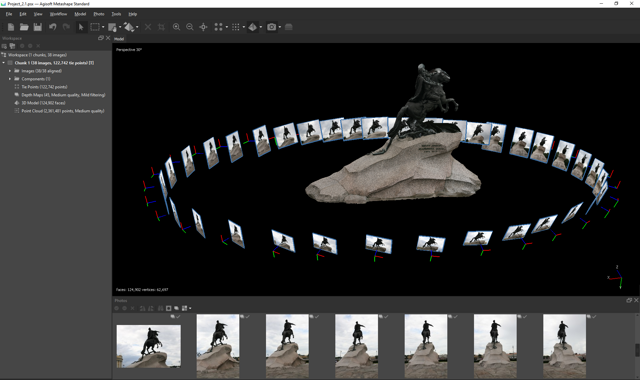Open the Show Cameras dropdown arrow
Image resolution: width=640 pixels, height=380 pixels.
click(280, 27)
